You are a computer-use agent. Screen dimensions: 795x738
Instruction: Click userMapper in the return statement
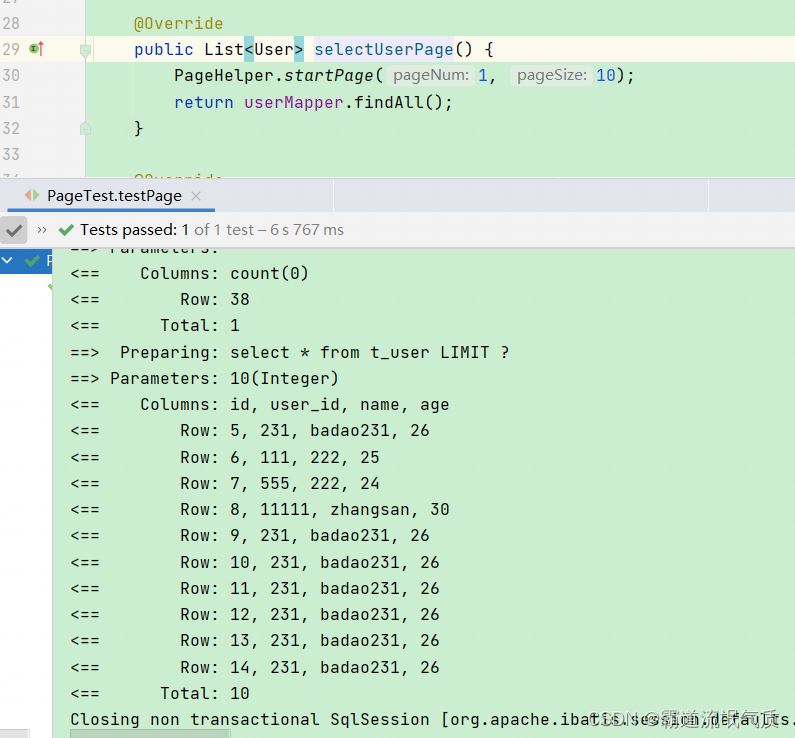tap(294, 102)
